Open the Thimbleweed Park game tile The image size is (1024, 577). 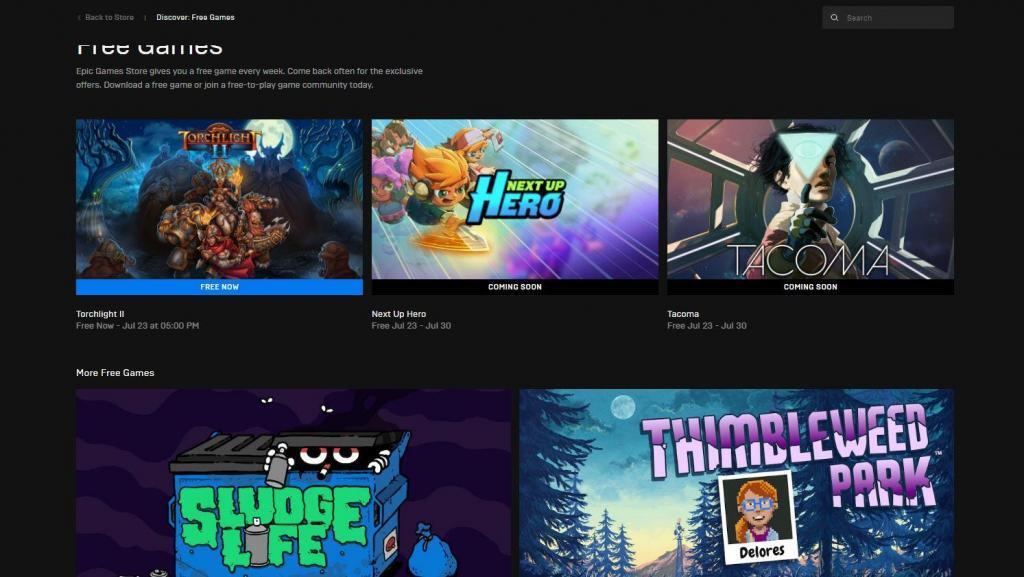click(736, 483)
